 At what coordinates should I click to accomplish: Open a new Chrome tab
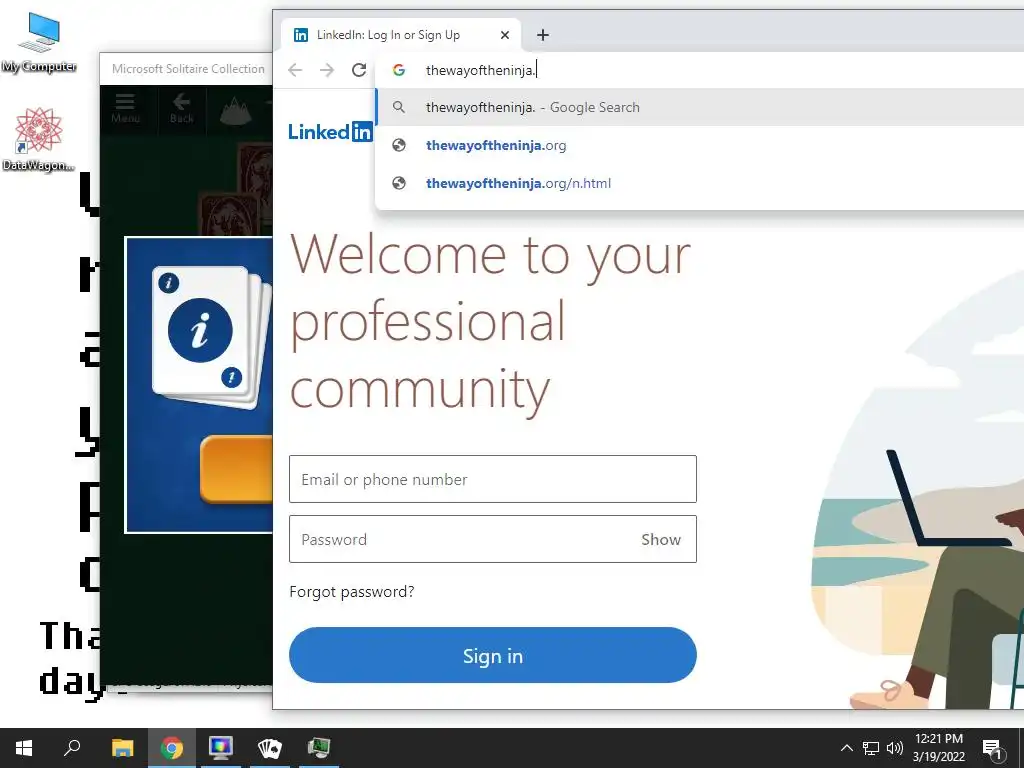pos(543,35)
